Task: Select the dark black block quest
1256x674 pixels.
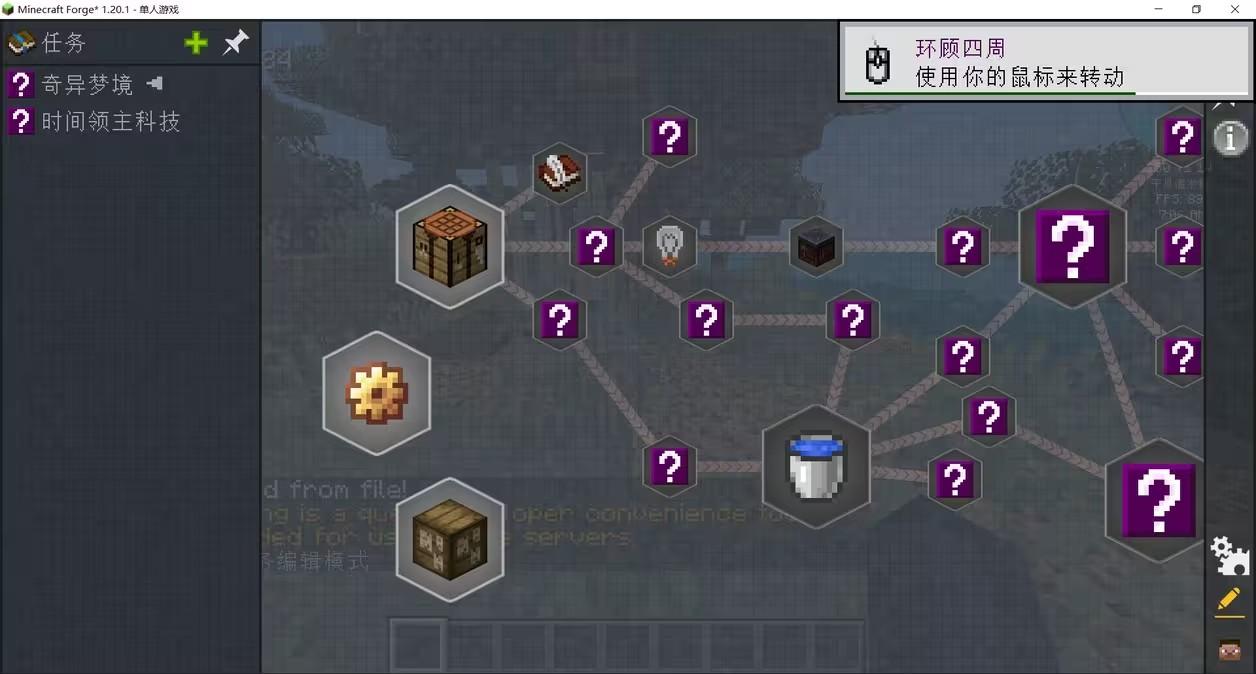Action: point(816,246)
